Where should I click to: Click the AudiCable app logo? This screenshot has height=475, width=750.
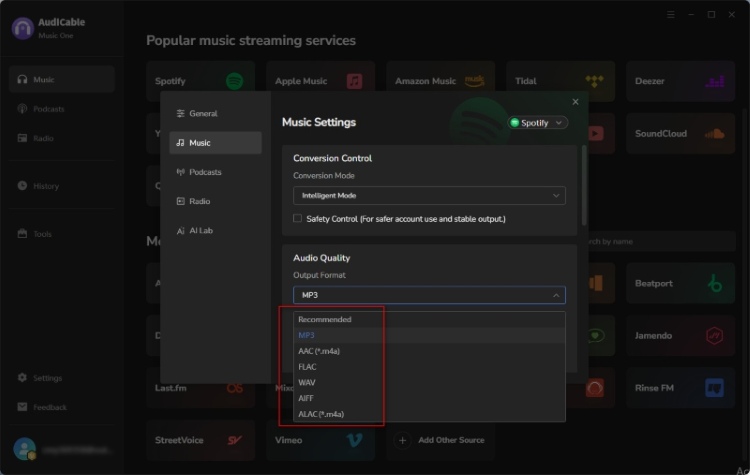pos(22,28)
